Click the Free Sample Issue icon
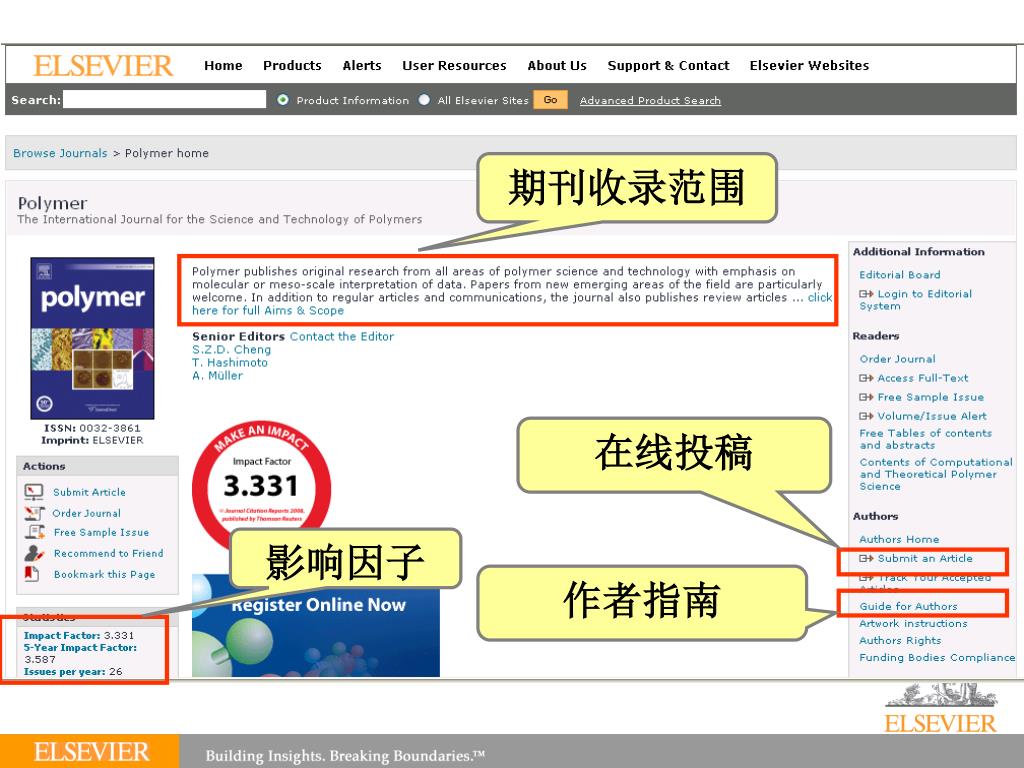 pyautogui.click(x=35, y=532)
